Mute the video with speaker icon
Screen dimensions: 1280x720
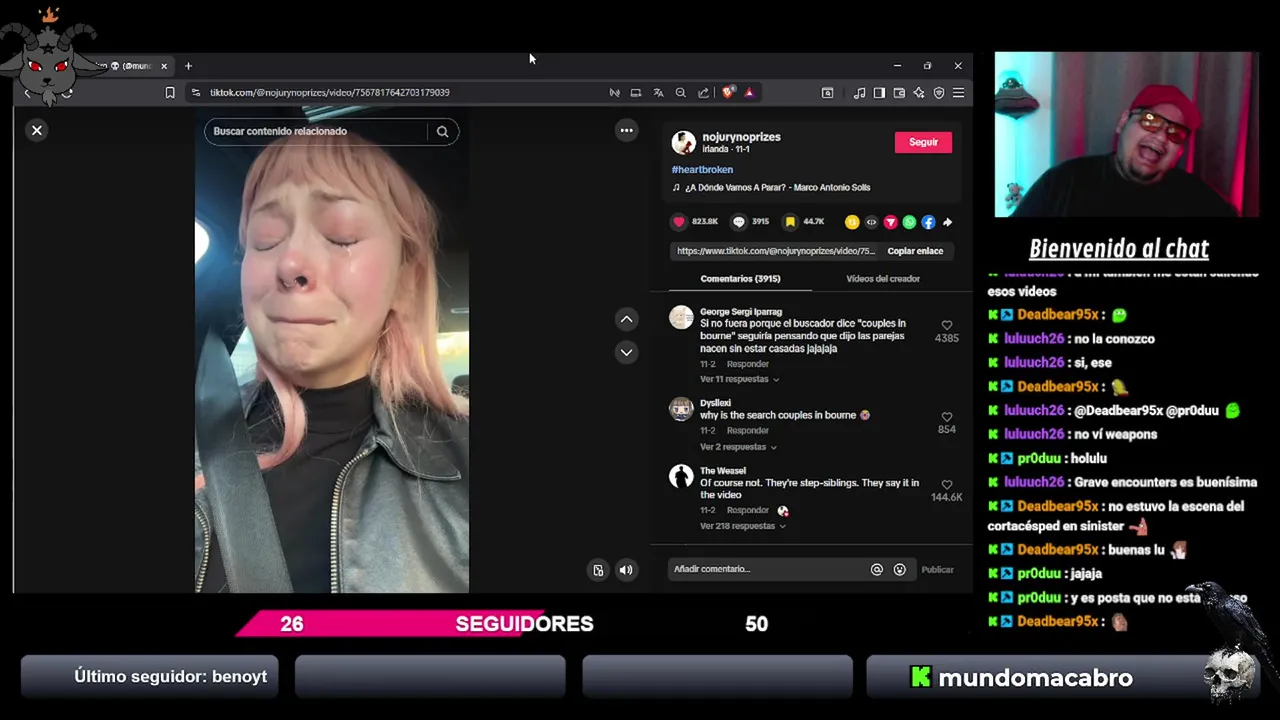(626, 570)
